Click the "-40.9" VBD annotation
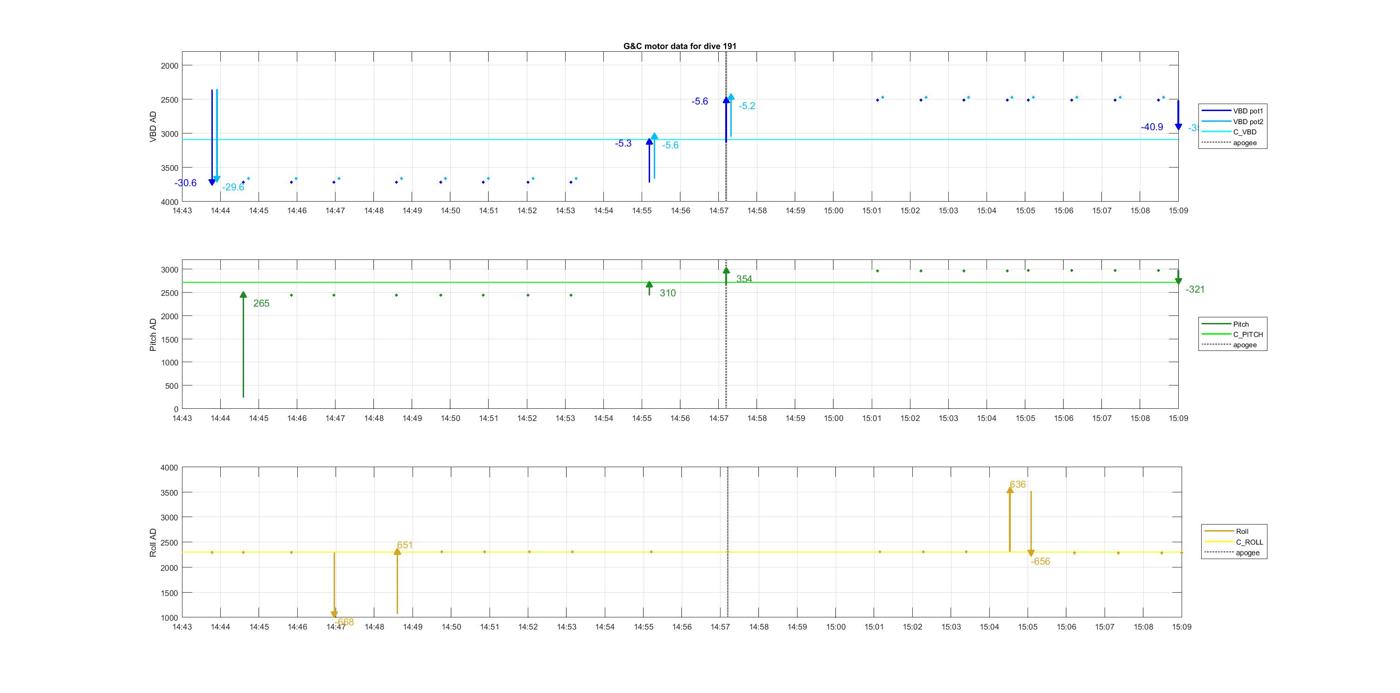Viewport: 1400px width, 693px height. tap(1152, 127)
